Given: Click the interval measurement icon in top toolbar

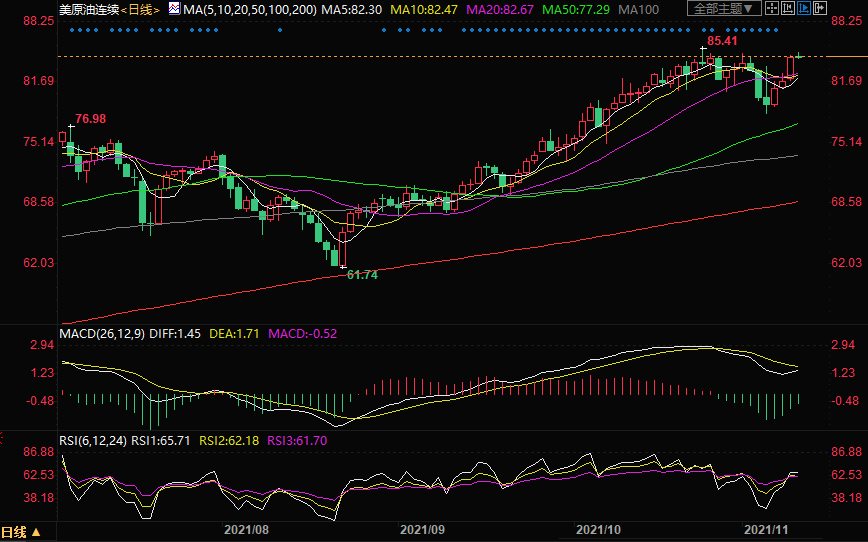Looking at the screenshot, I should 788,8.
